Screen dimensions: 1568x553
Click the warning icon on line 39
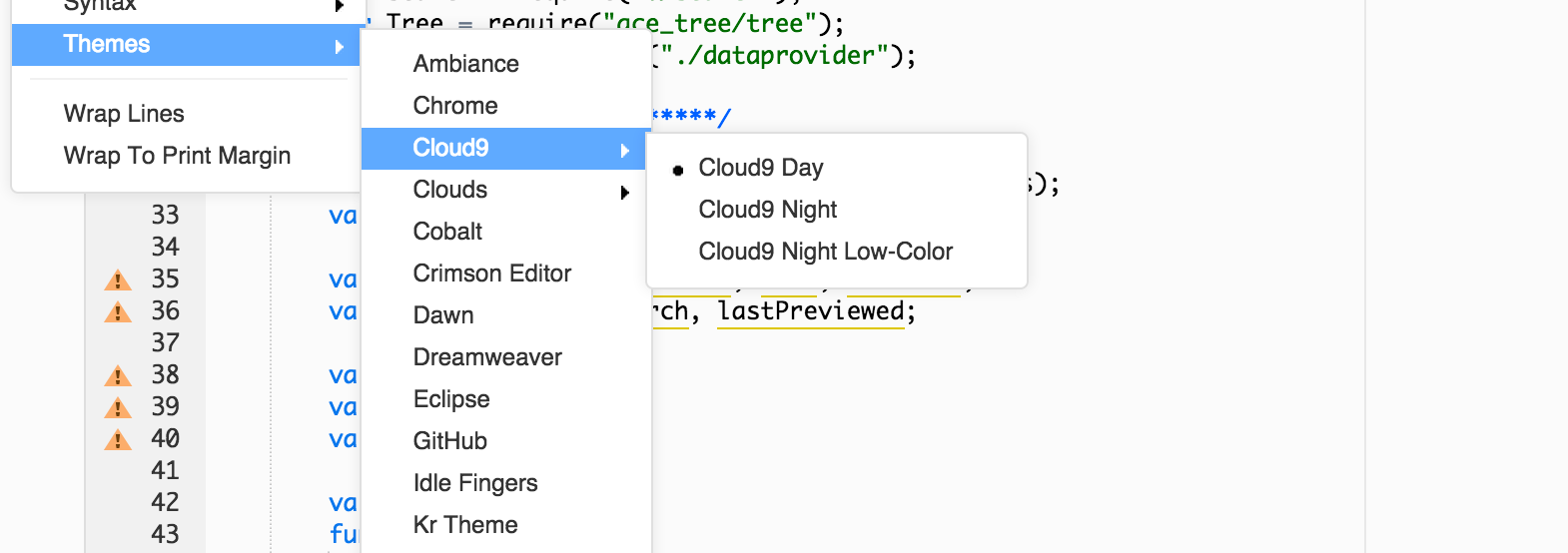click(118, 407)
